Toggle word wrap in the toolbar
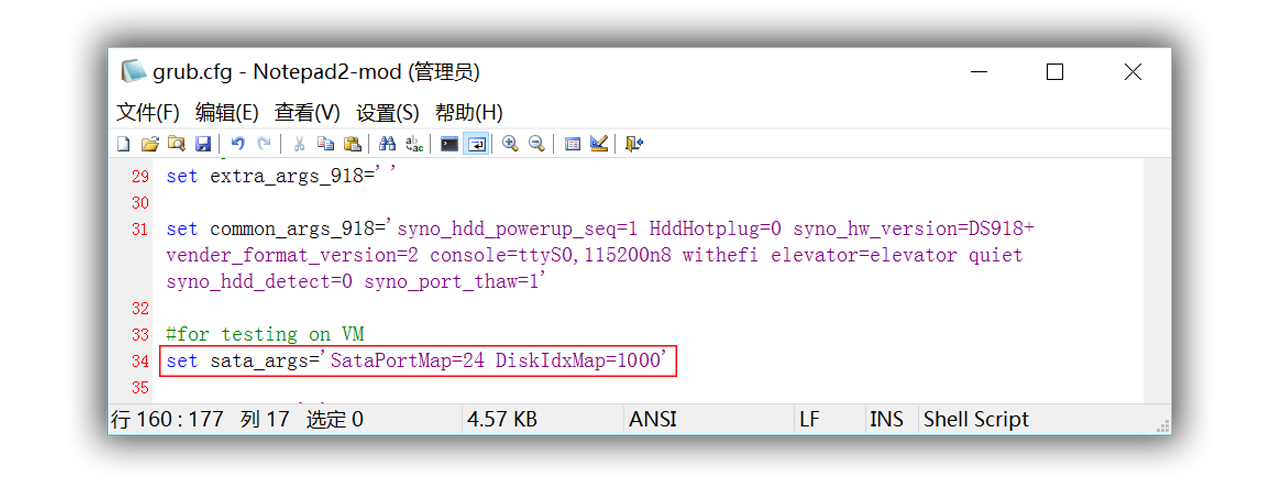The height and width of the screenshot is (480, 1280). coord(477,144)
